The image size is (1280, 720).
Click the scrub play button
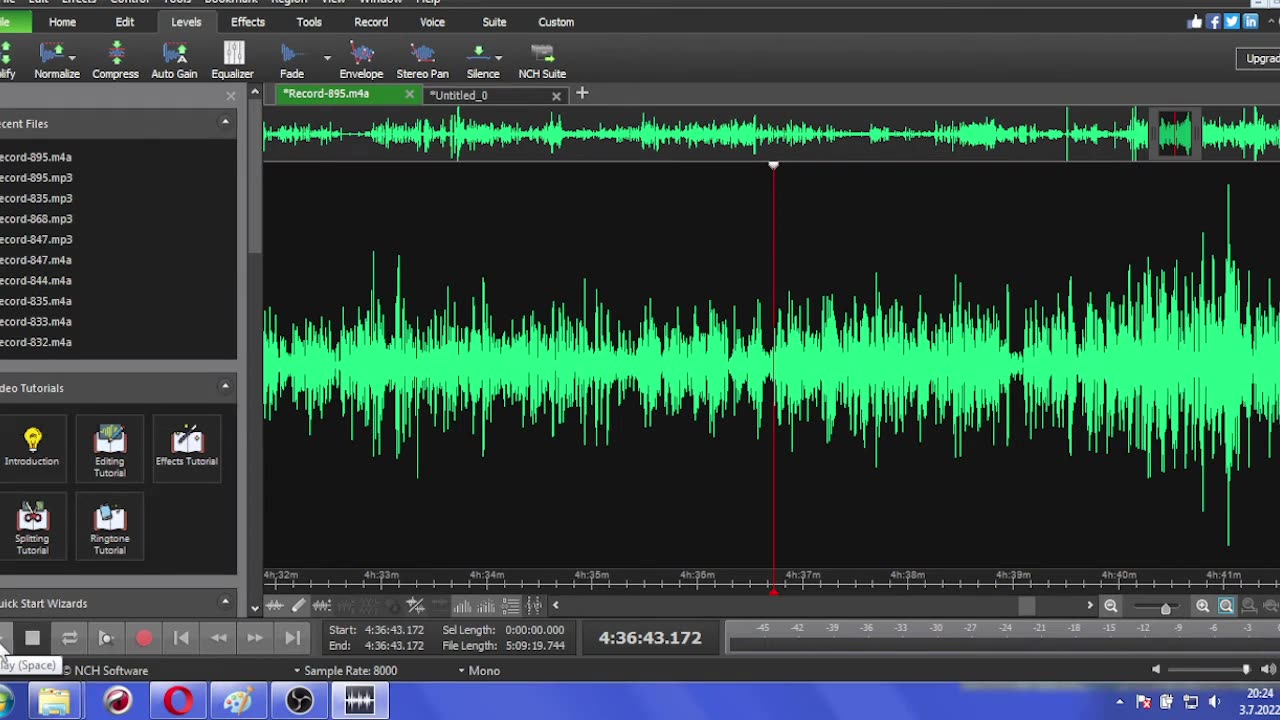point(106,638)
